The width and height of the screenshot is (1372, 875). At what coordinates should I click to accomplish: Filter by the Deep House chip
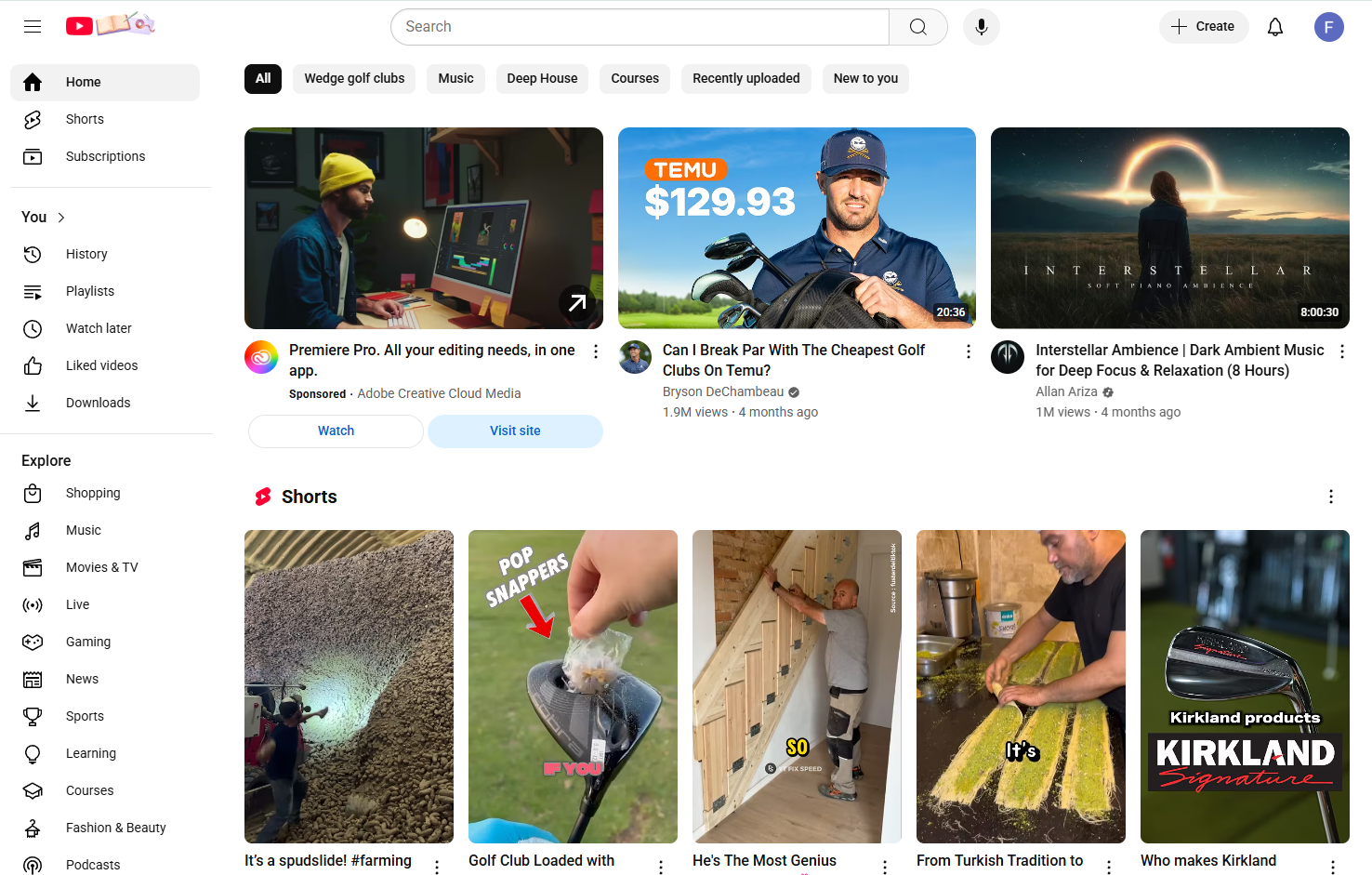point(542,79)
